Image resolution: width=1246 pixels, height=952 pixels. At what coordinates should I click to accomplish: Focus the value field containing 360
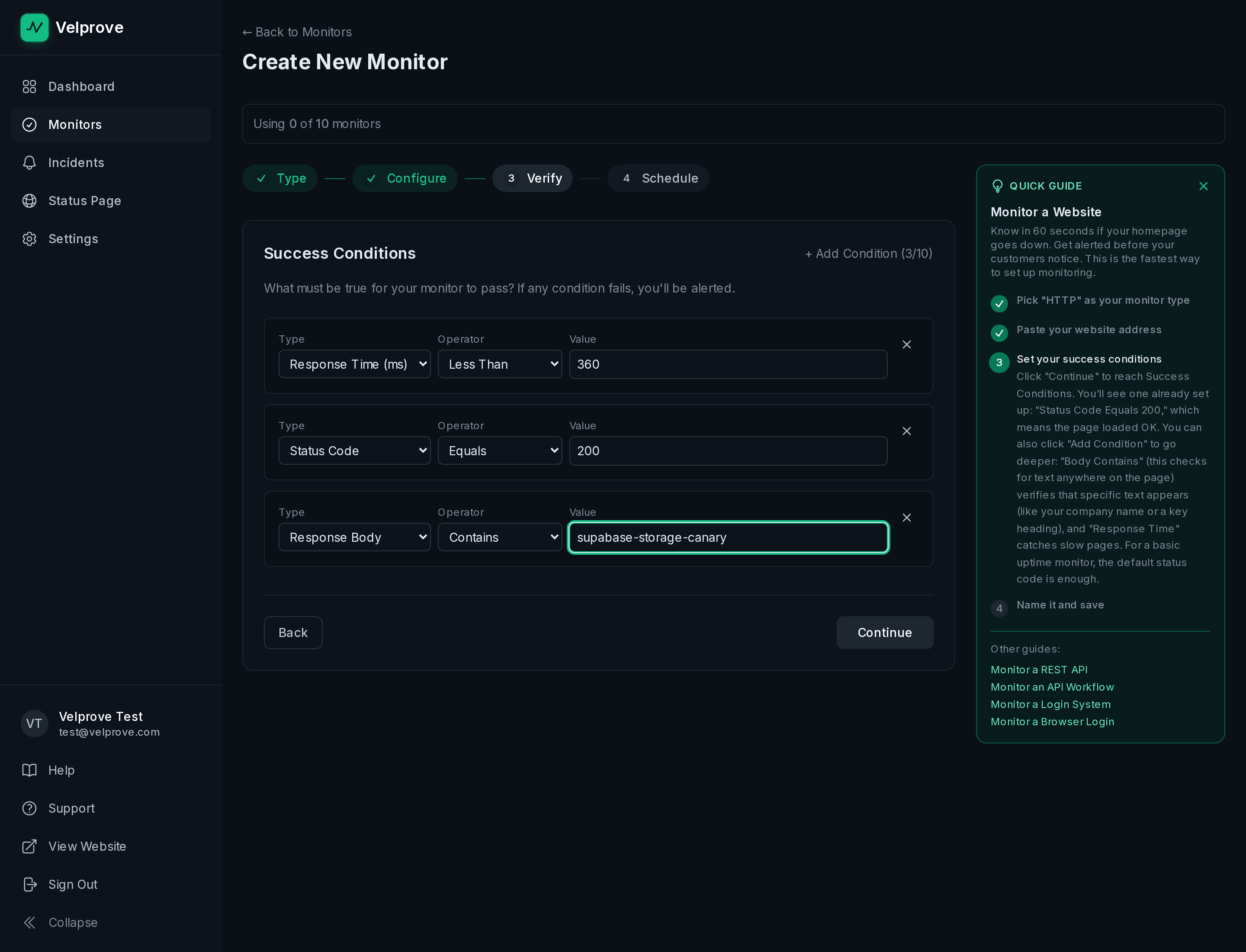728,364
